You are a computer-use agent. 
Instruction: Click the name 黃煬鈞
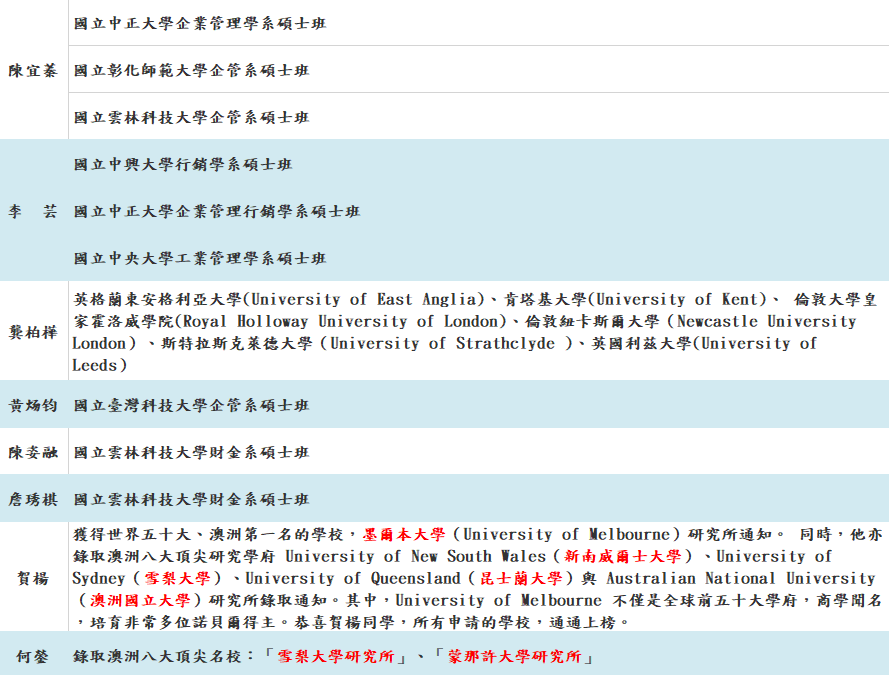(x=33, y=405)
